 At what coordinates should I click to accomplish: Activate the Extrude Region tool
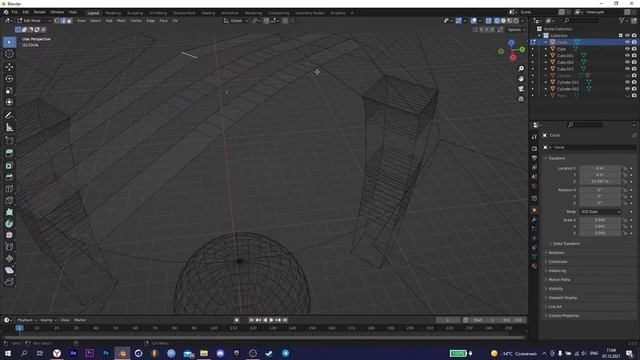9,153
